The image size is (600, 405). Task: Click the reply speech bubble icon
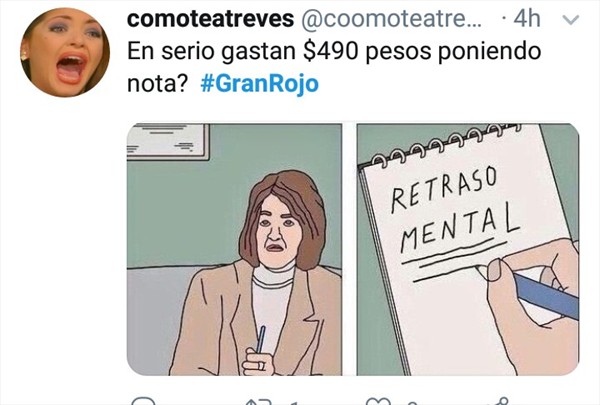click(x=143, y=401)
